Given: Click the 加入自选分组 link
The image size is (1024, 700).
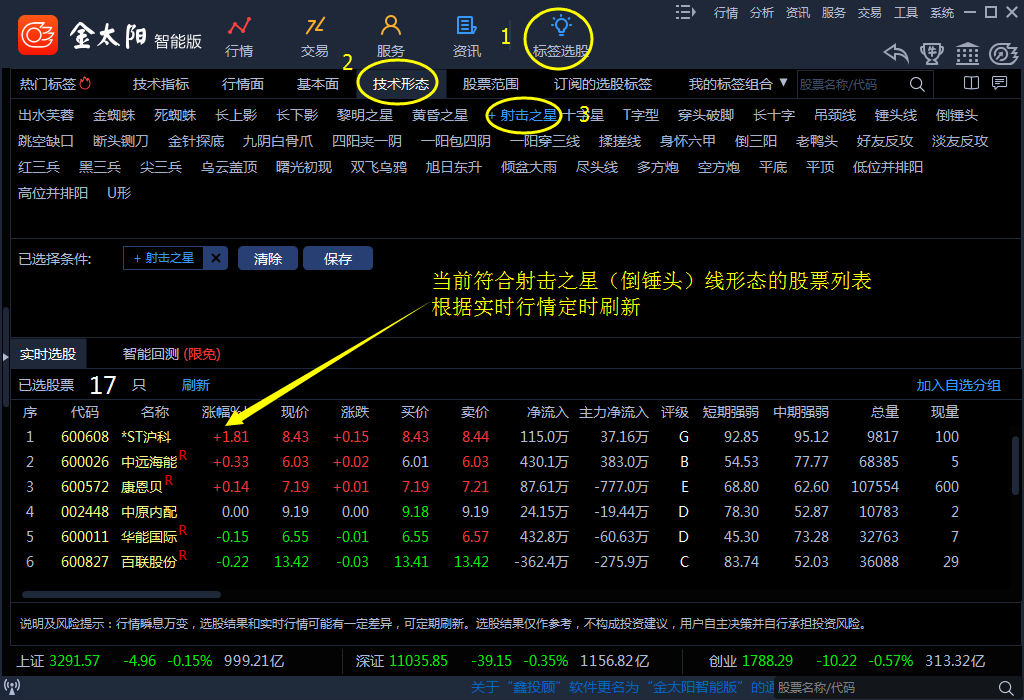Looking at the screenshot, I should pos(958,385).
